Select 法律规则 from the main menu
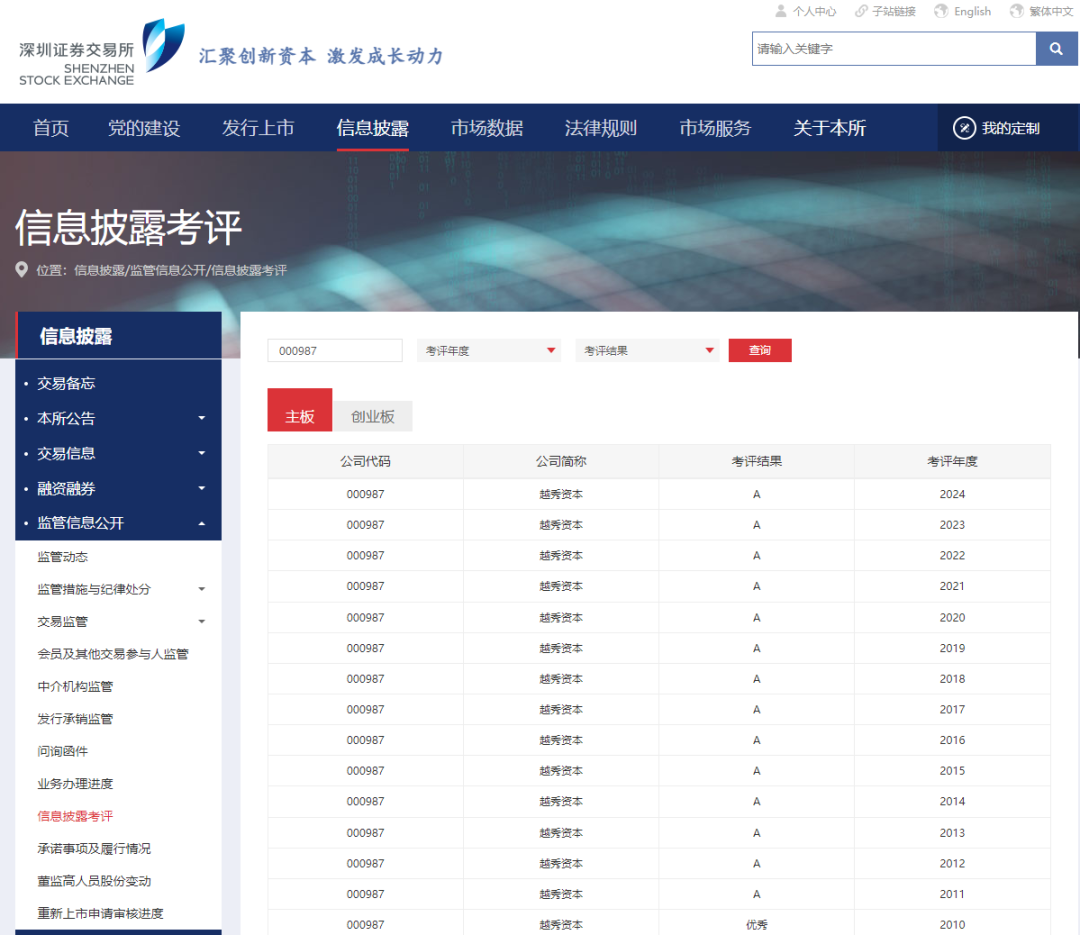The height and width of the screenshot is (935, 1080). (600, 128)
